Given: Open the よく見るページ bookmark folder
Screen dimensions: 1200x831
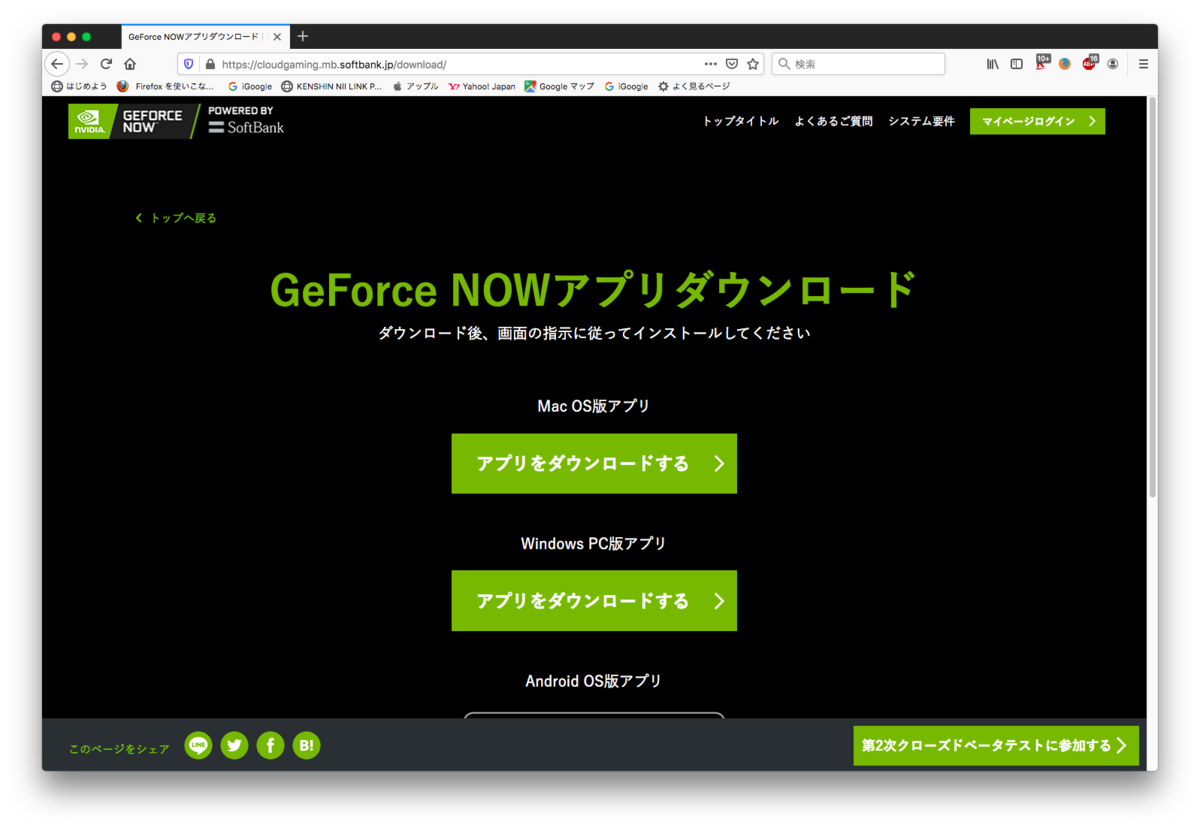Looking at the screenshot, I should point(694,87).
